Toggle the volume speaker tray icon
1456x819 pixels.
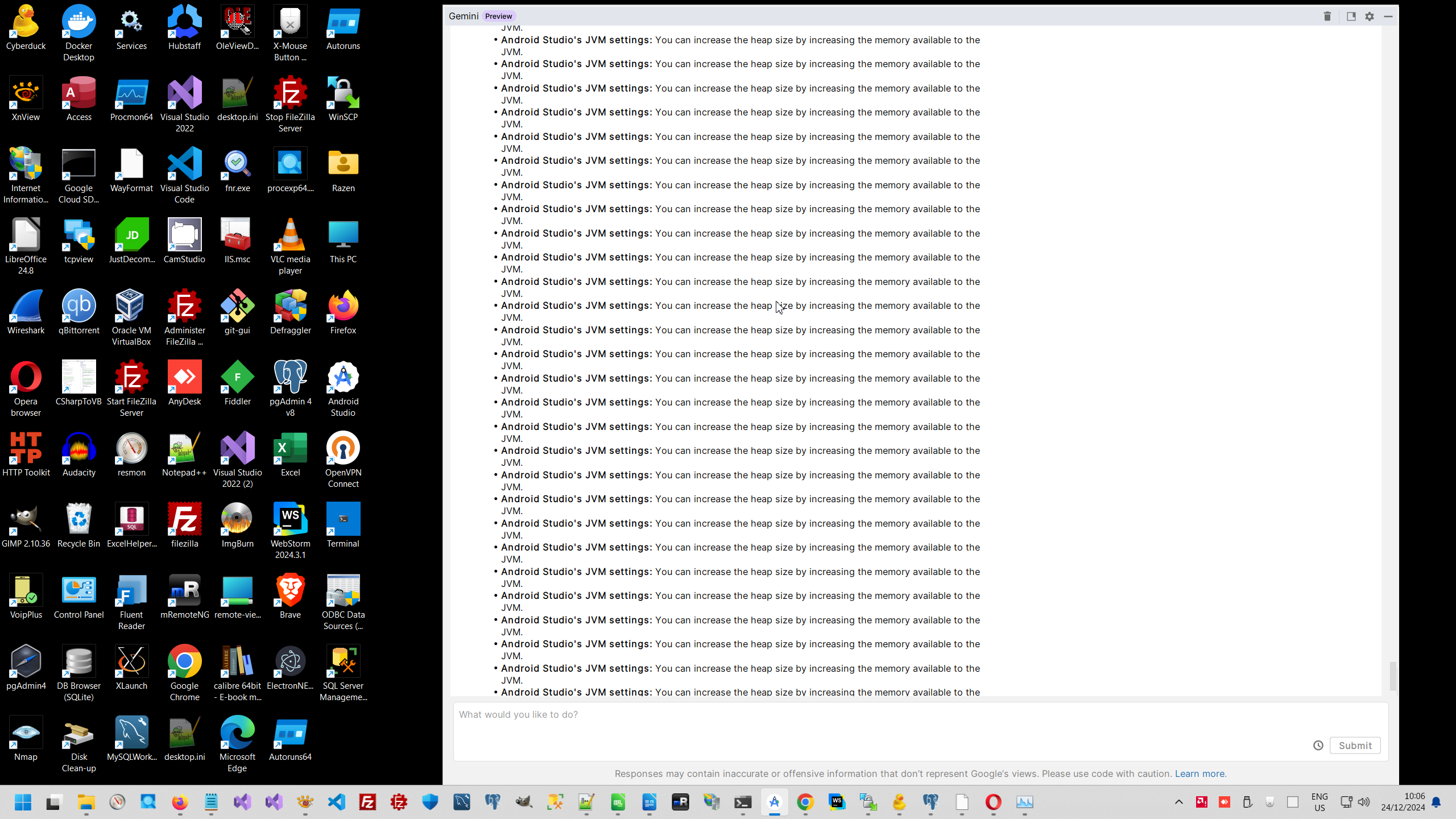coord(1364,802)
